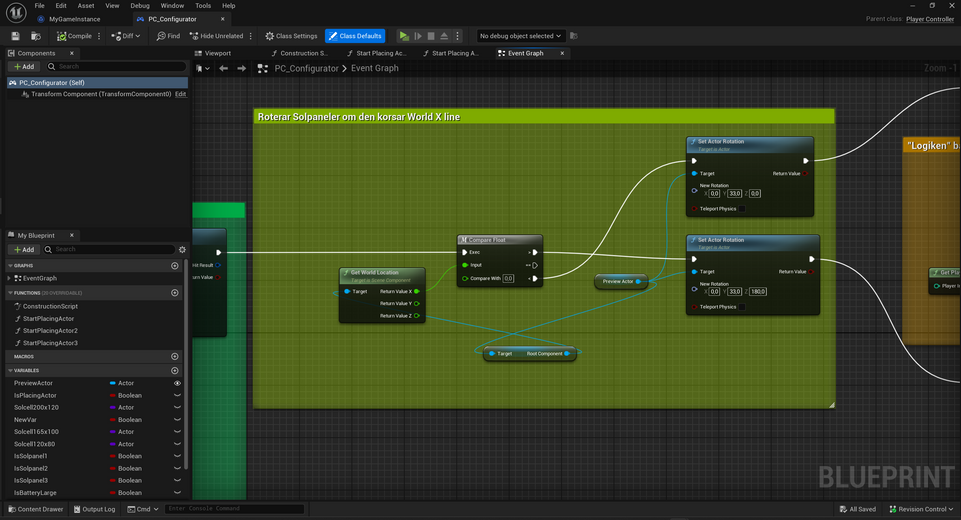This screenshot has width=961, height=520.
Task: Switch to the Viewport tab
Action: pyautogui.click(x=217, y=53)
